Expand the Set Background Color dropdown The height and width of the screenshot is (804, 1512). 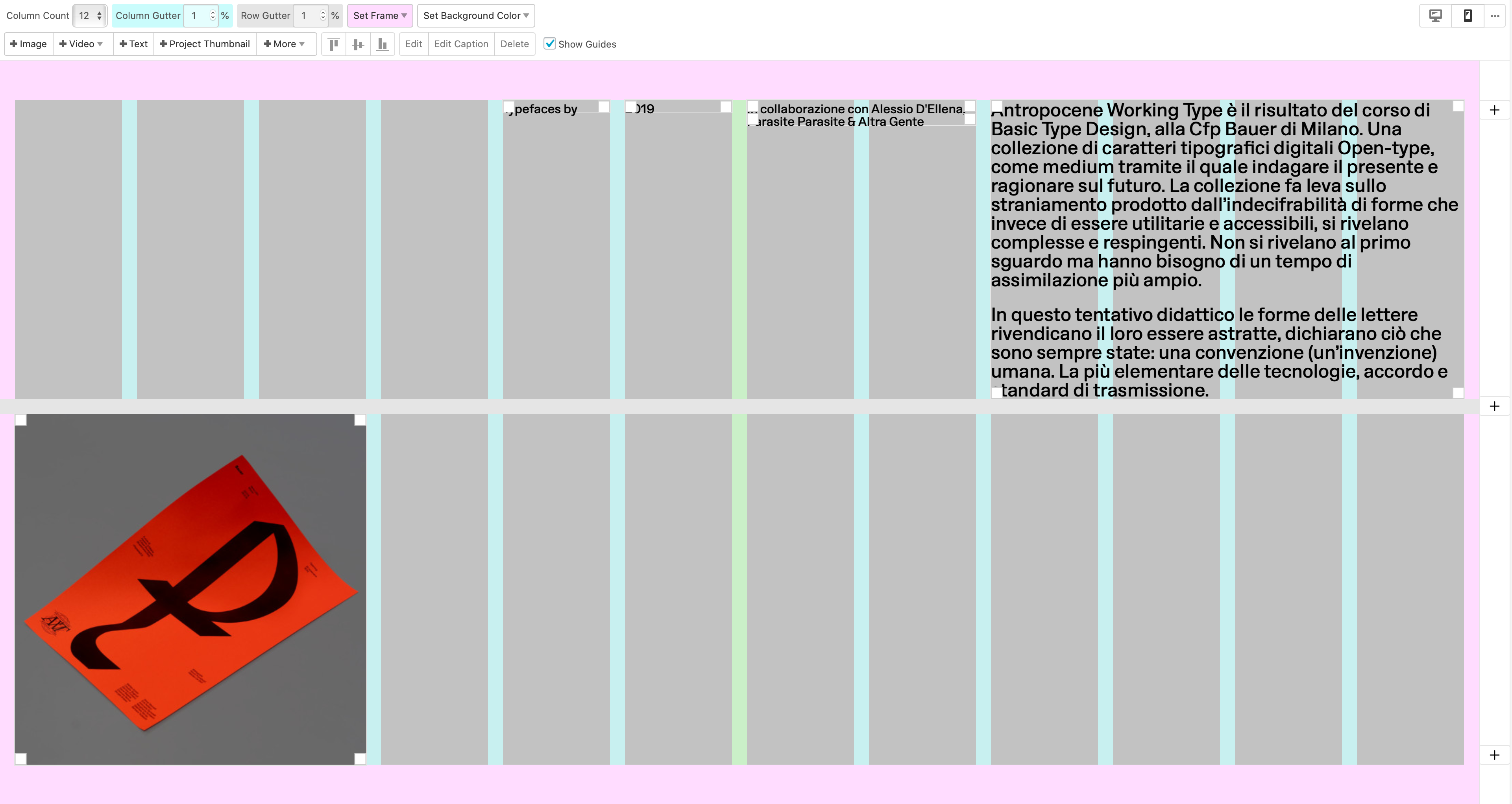pos(475,16)
